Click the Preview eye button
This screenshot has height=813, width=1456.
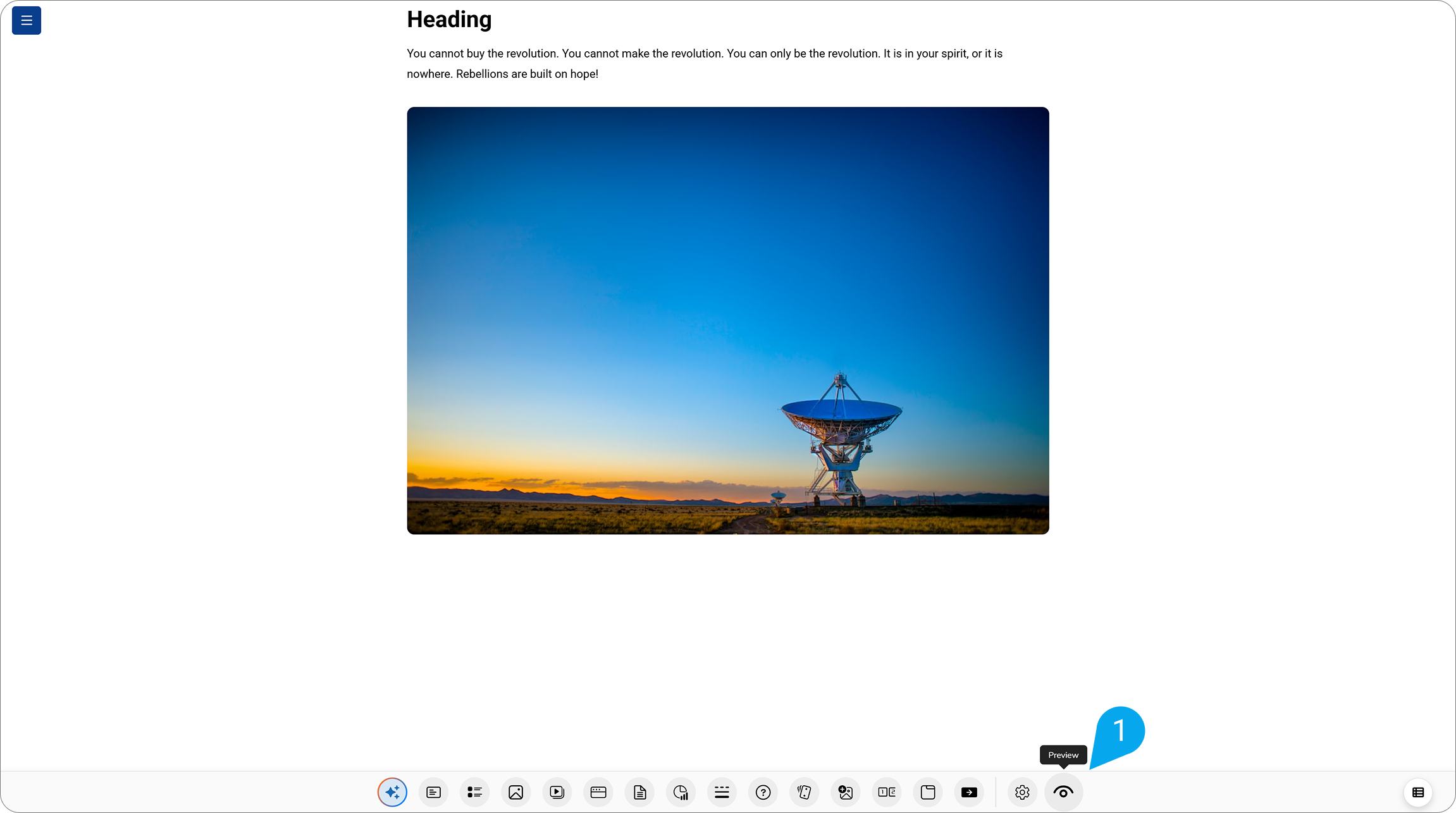pos(1063,792)
